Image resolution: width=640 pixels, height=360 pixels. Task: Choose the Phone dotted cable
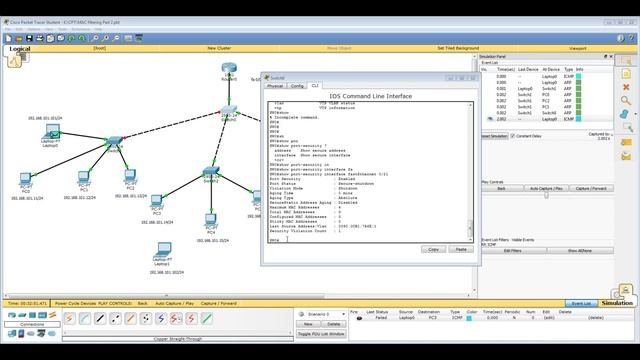pos(146,318)
